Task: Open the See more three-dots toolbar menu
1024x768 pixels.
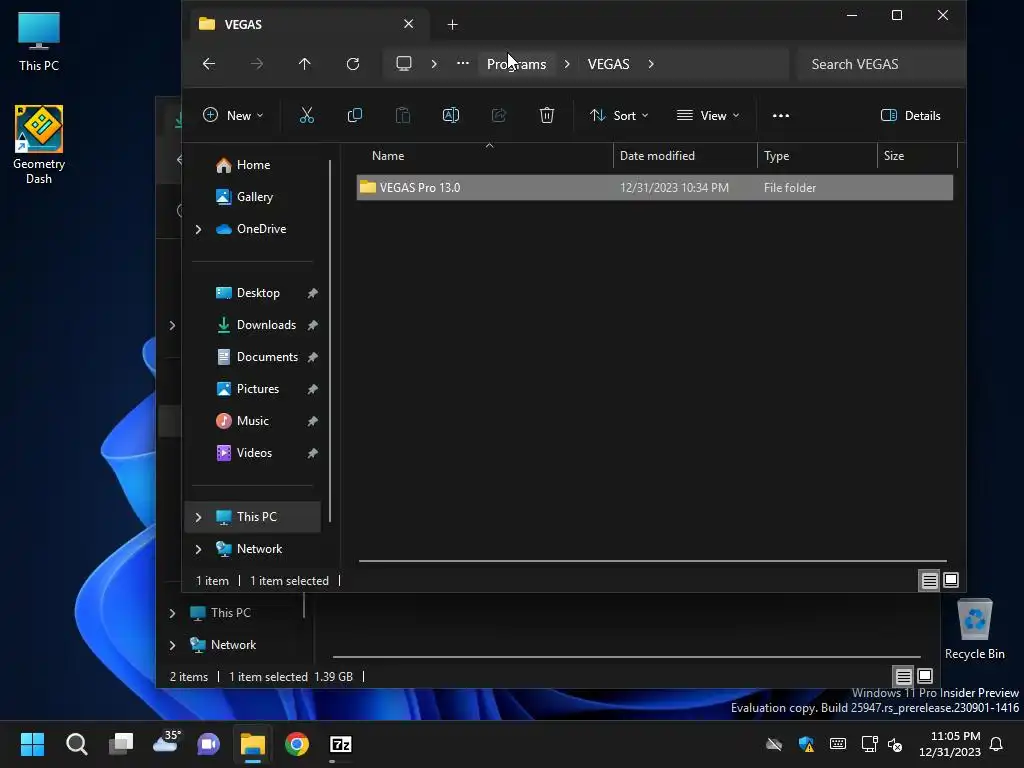Action: 780,116
